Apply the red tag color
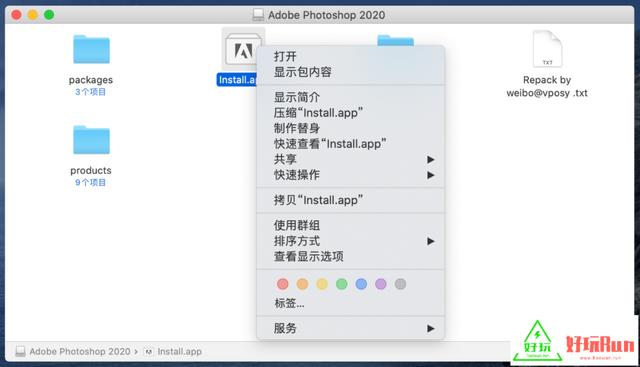The image size is (640, 367). pos(282,284)
